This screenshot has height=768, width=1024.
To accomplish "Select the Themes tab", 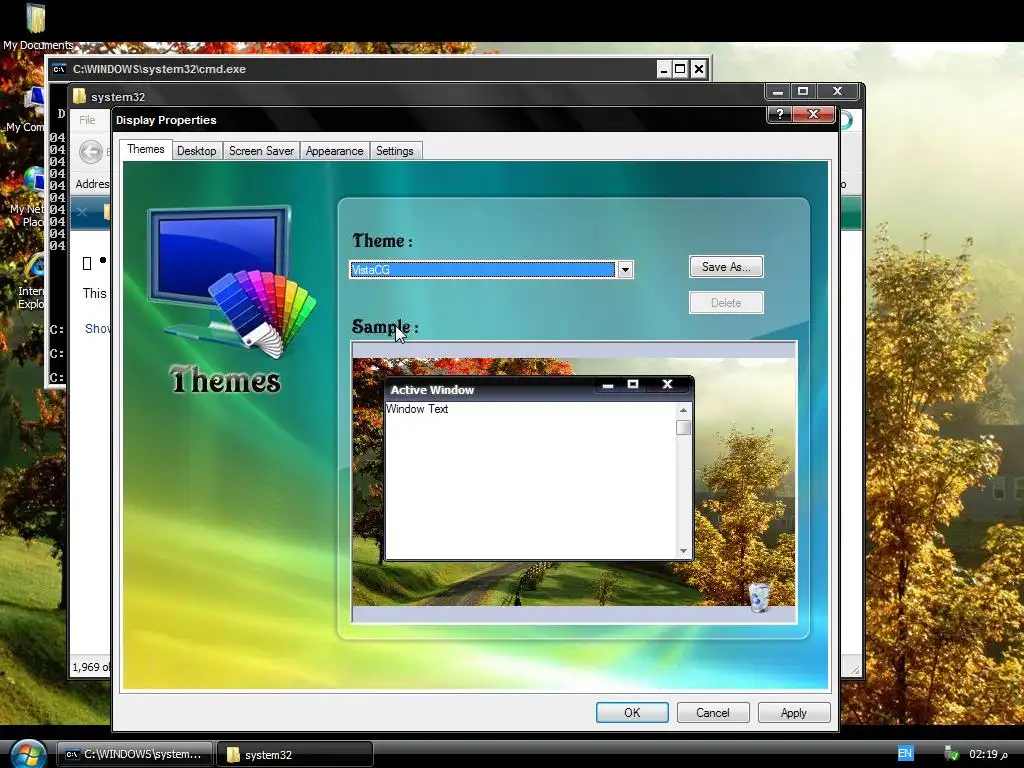I will pos(146,150).
